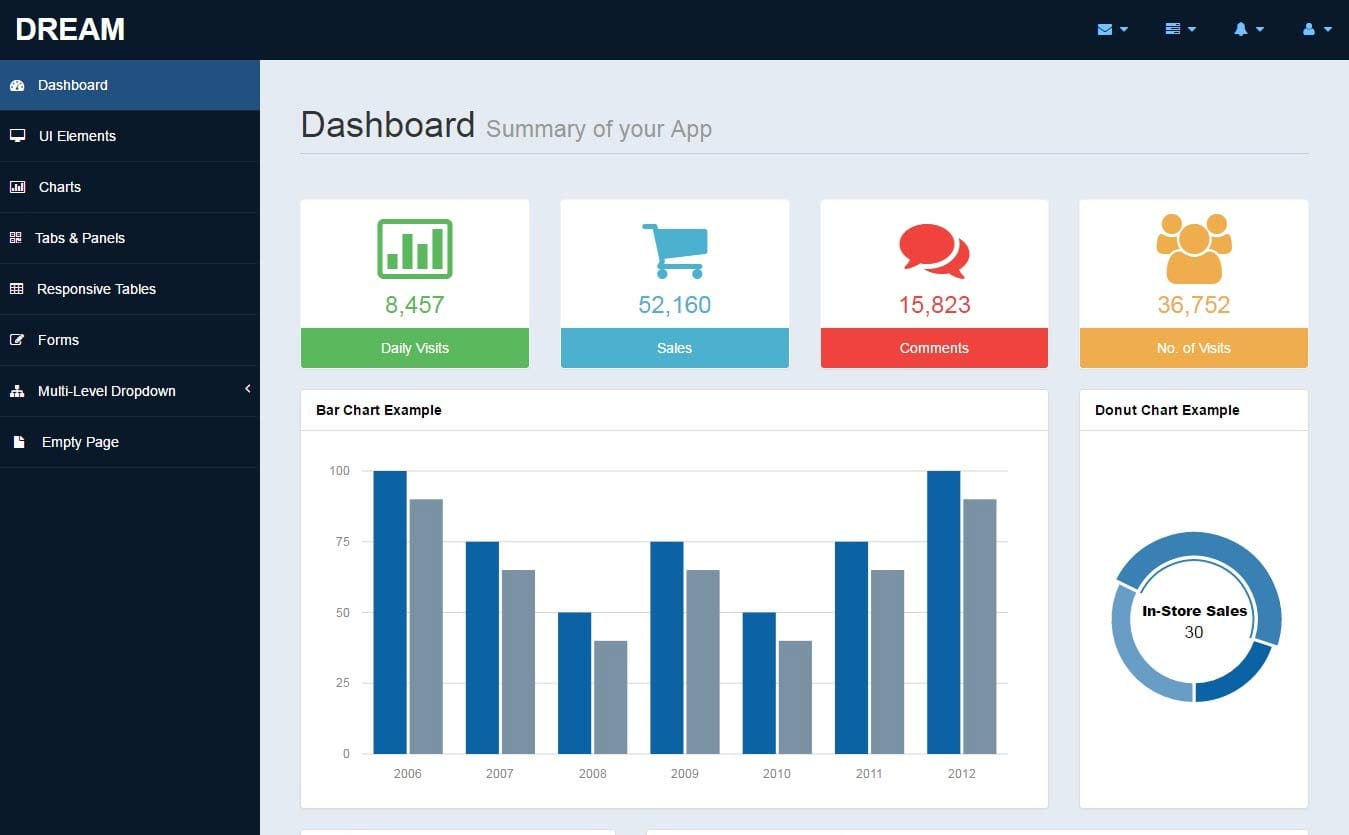Open the bell notifications dropdown

coord(1249,29)
